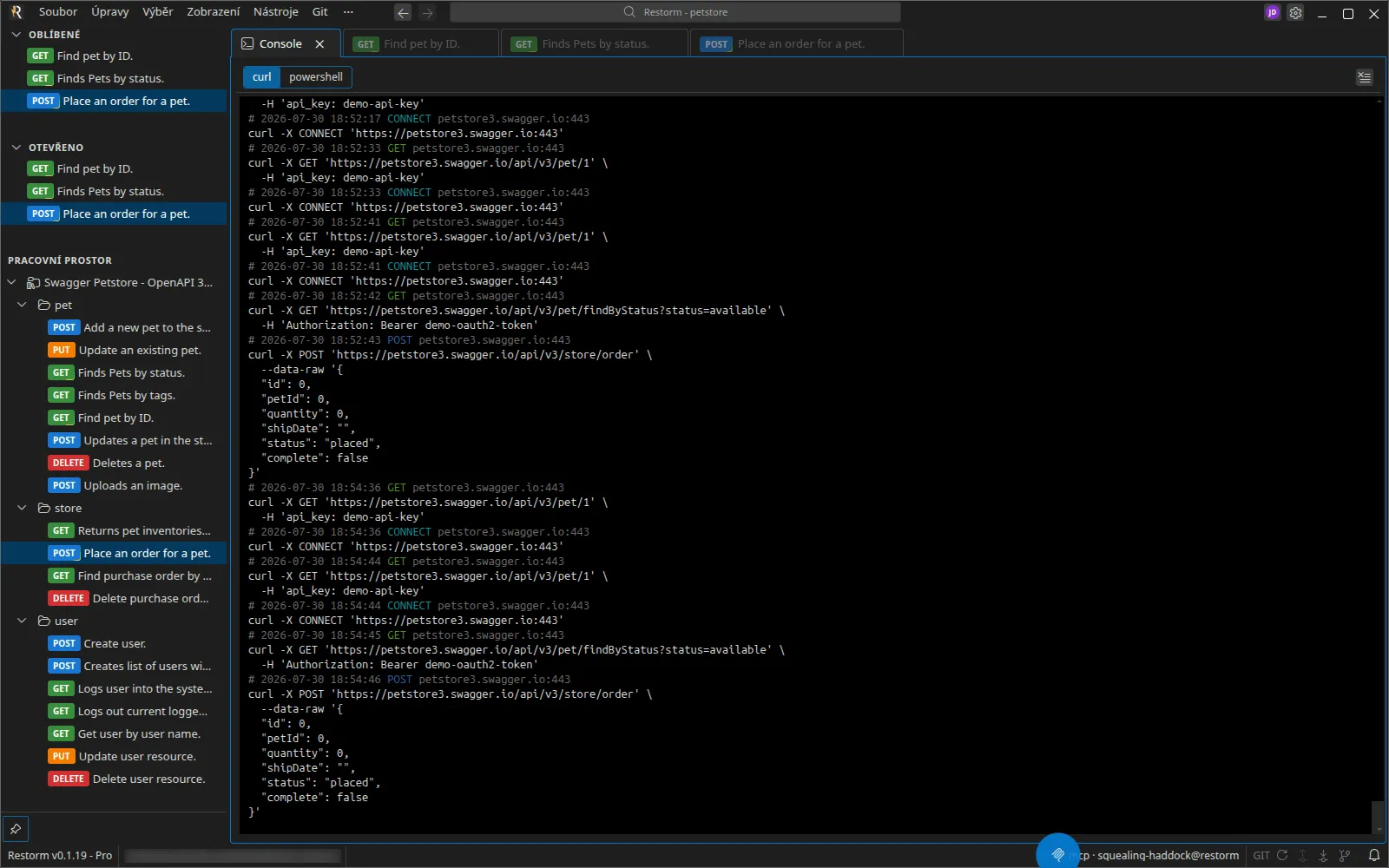Click the Console tab terminal icon
The height and width of the screenshot is (868, 1389).
click(247, 44)
